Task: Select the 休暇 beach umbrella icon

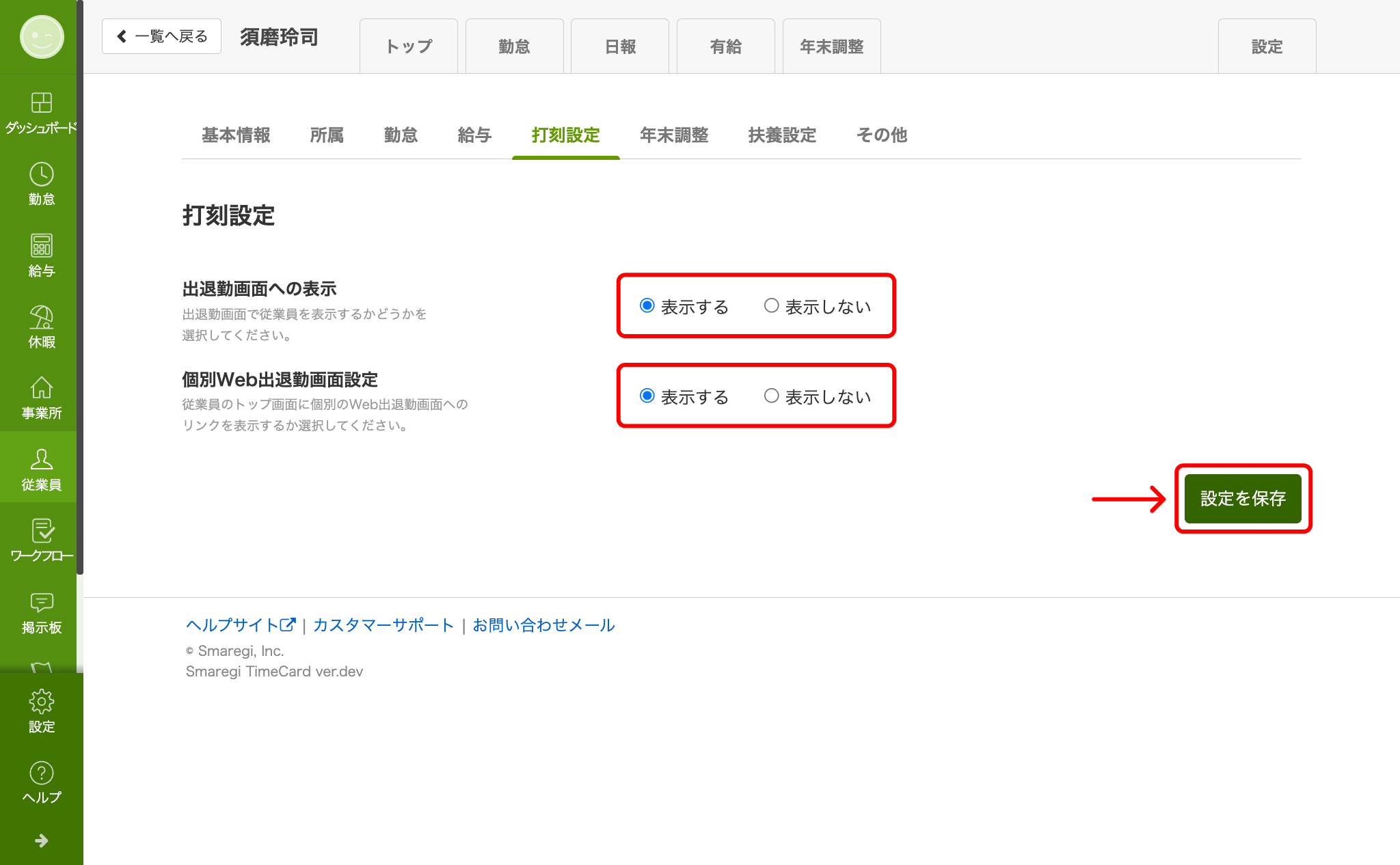Action: 41,317
